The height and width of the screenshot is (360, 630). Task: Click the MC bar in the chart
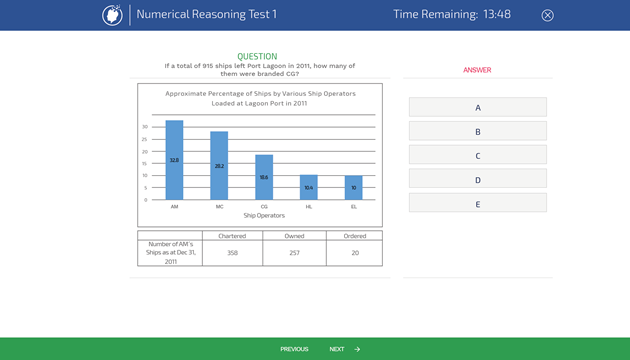[x=219, y=166]
